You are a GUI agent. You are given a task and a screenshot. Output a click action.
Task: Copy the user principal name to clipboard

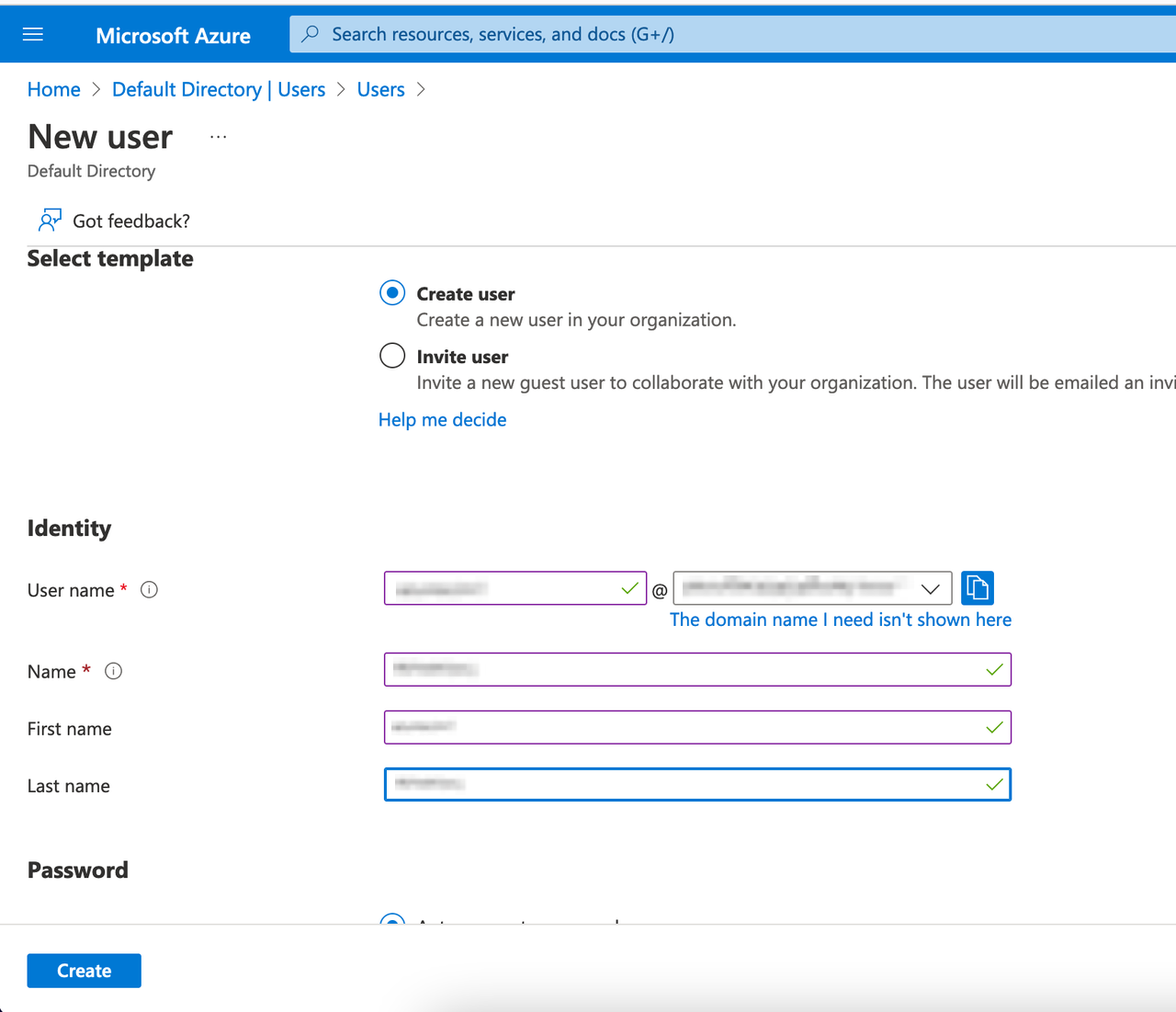(978, 587)
